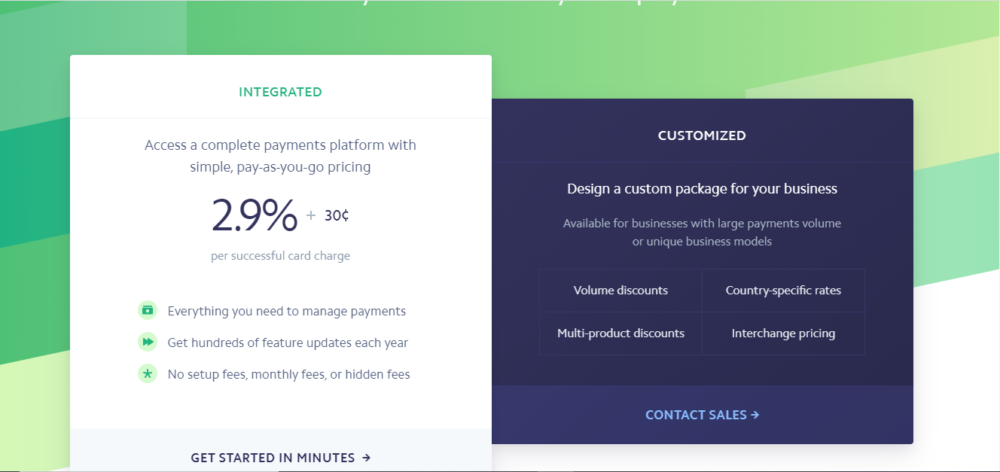The height and width of the screenshot is (472, 1000).
Task: Click the green payments icon beside 'Everything you need'
Action: coord(148,311)
